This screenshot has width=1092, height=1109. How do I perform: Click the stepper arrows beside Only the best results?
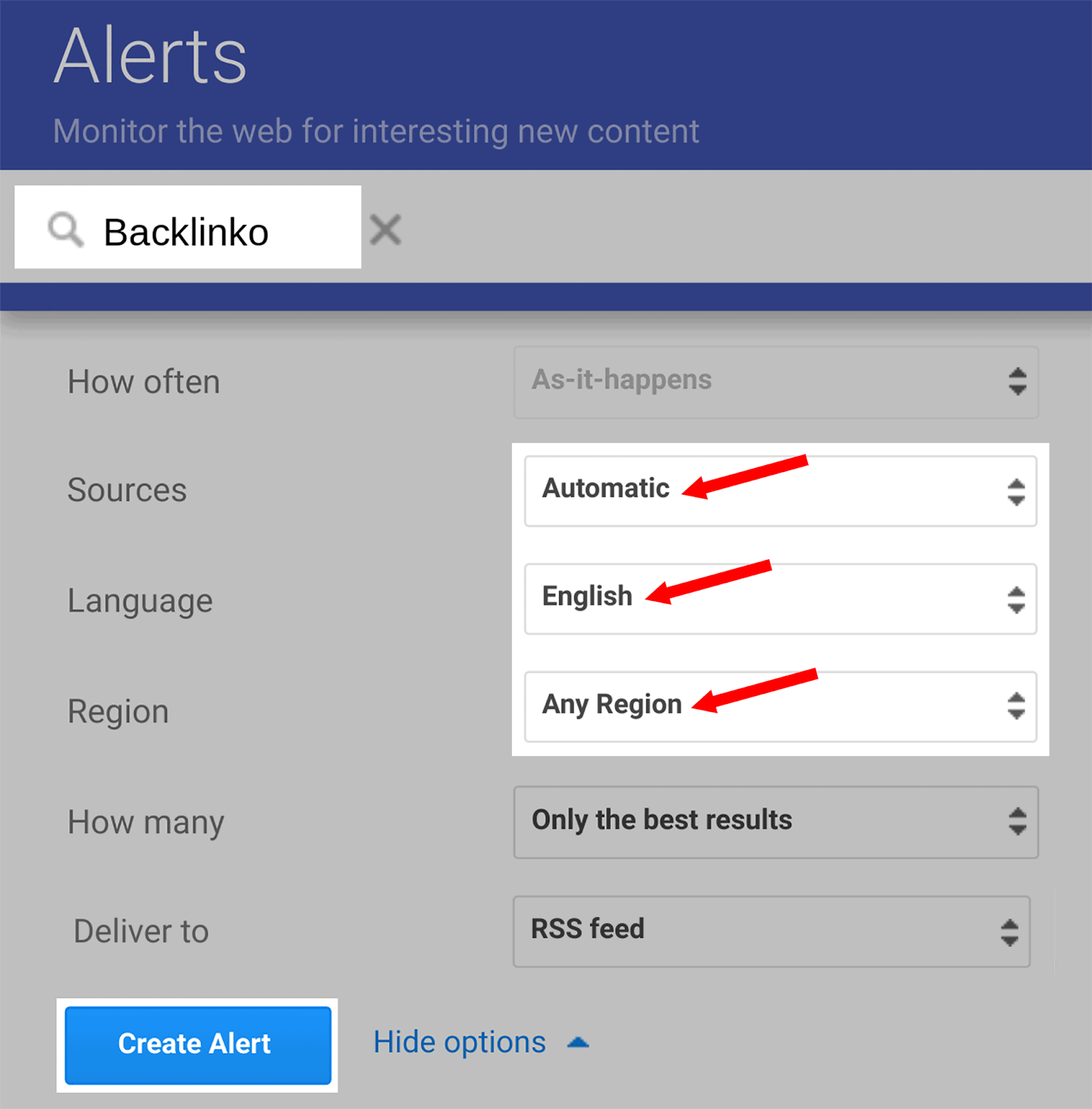[x=1016, y=823]
